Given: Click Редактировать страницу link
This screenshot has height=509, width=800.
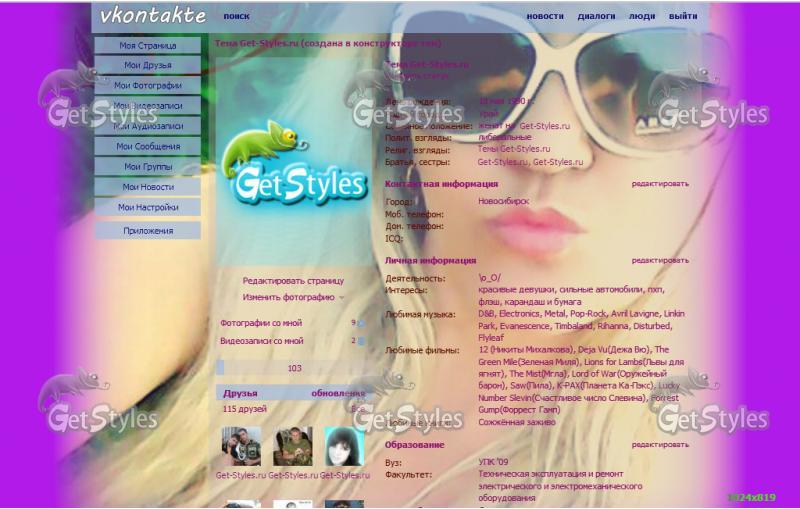Looking at the screenshot, I should pos(293,281).
